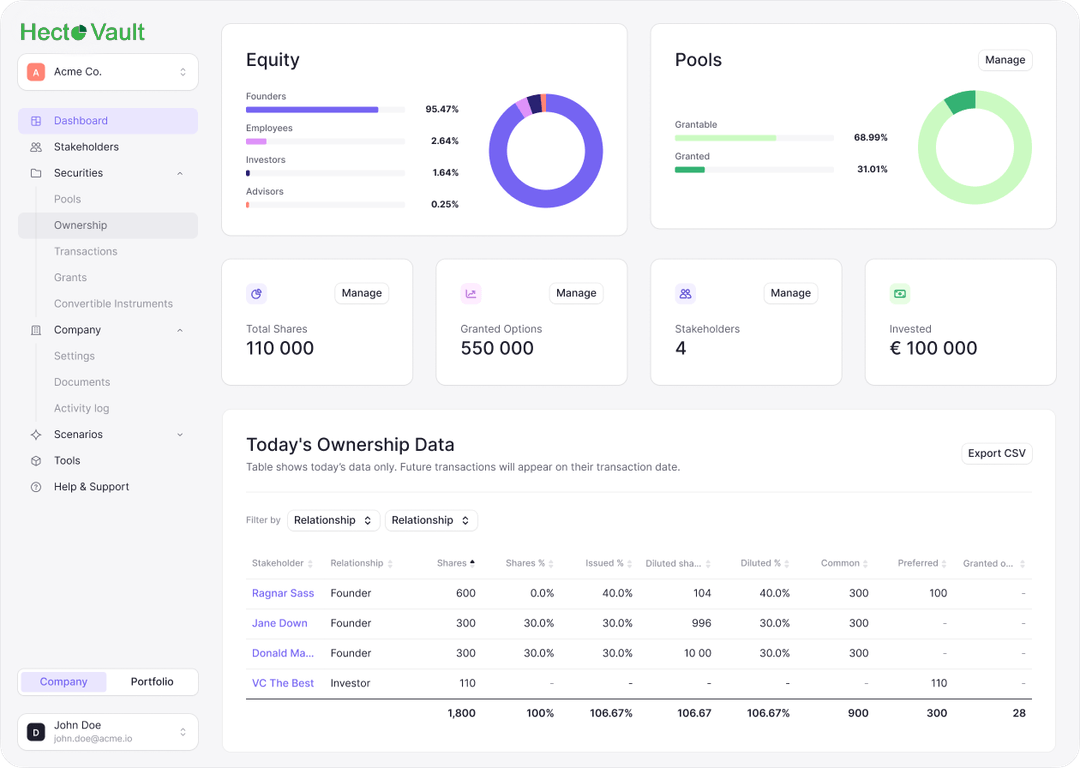This screenshot has width=1080, height=768.
Task: Click the people icon on Stakeholders card
Action: coord(685,293)
